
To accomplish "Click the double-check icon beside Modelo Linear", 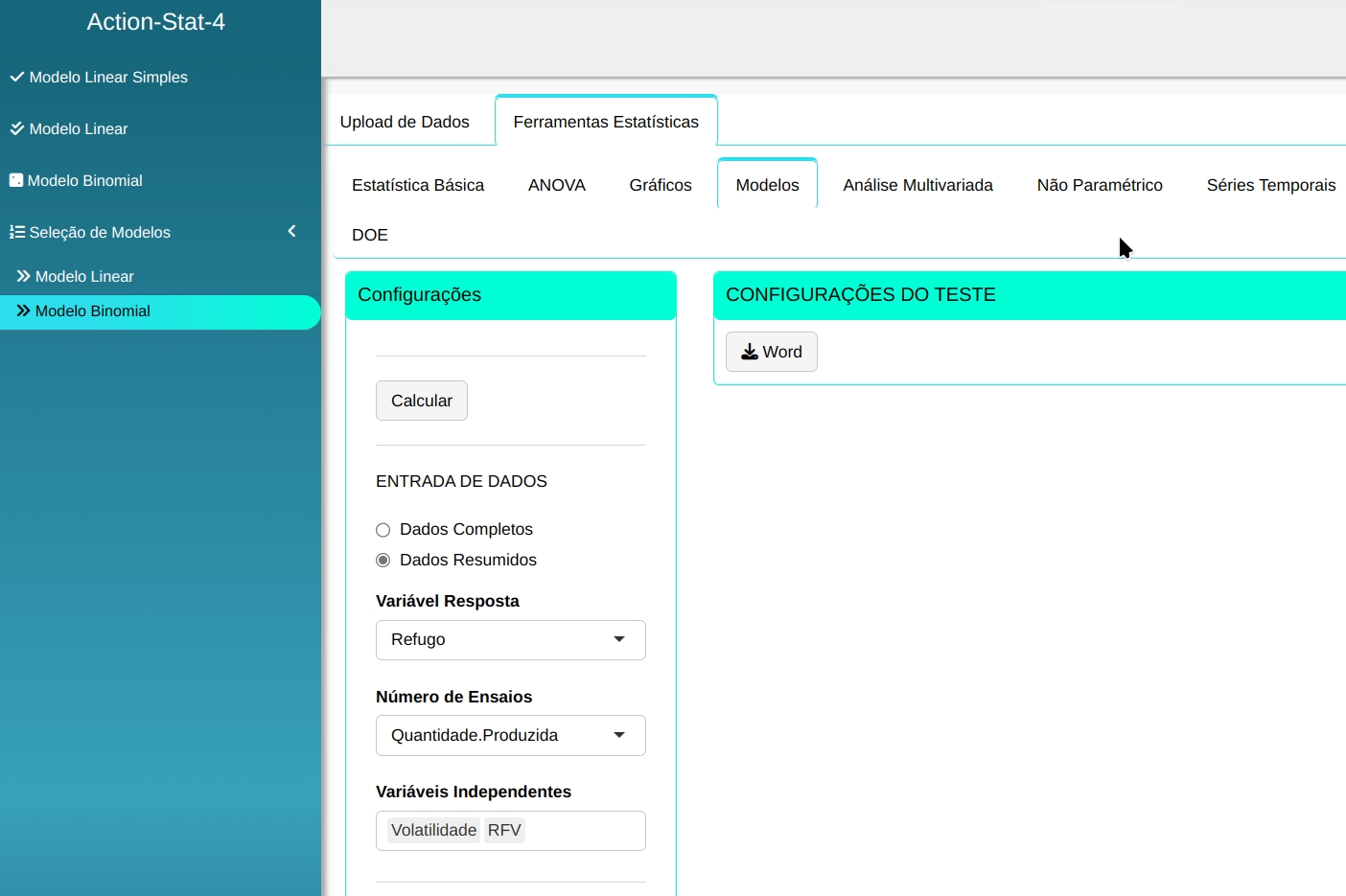I will click(x=16, y=128).
